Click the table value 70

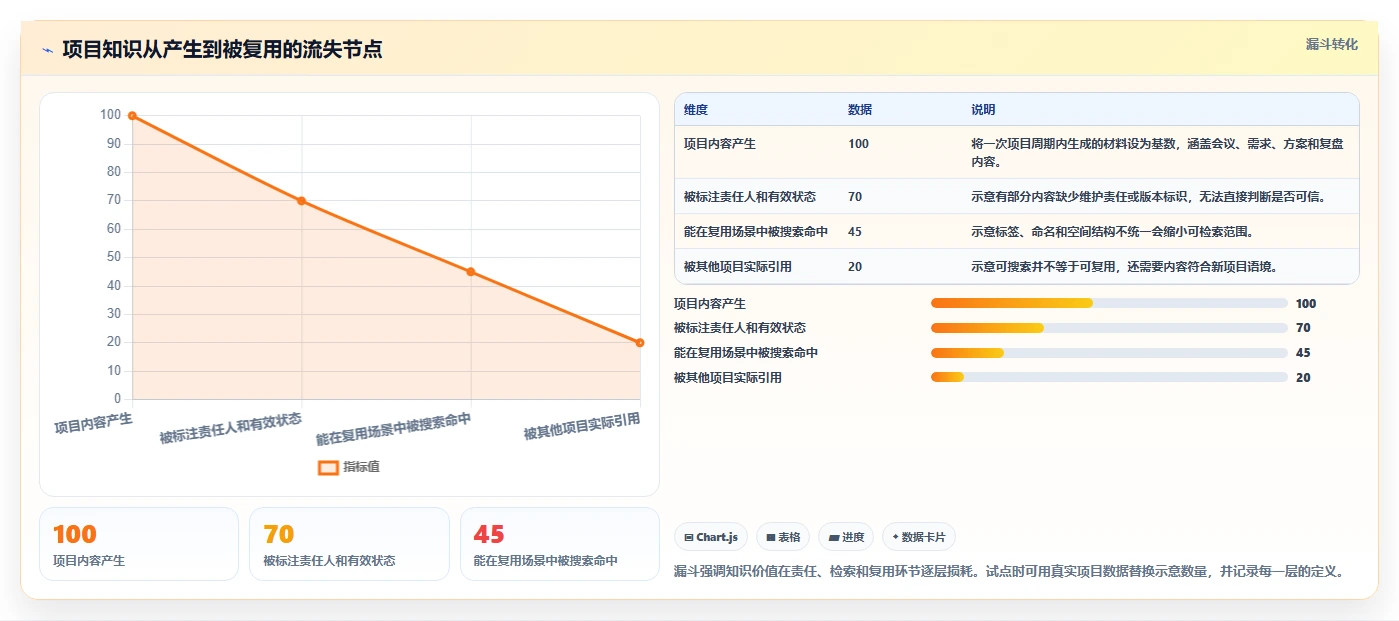(855, 197)
